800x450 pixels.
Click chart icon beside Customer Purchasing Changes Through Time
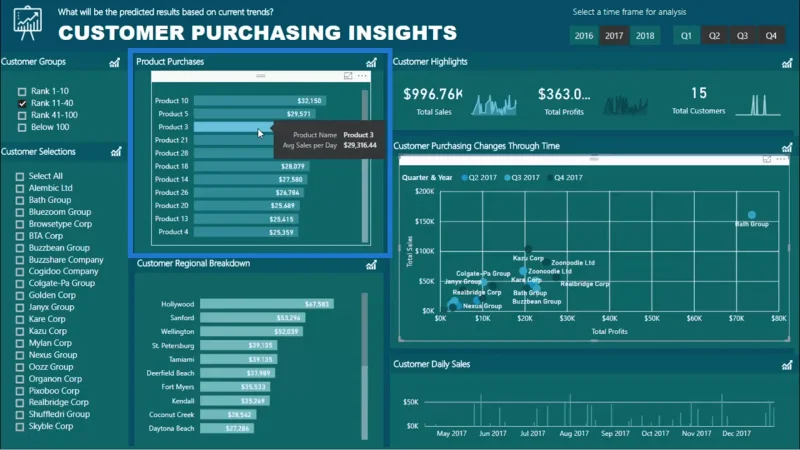pyautogui.click(x=787, y=147)
